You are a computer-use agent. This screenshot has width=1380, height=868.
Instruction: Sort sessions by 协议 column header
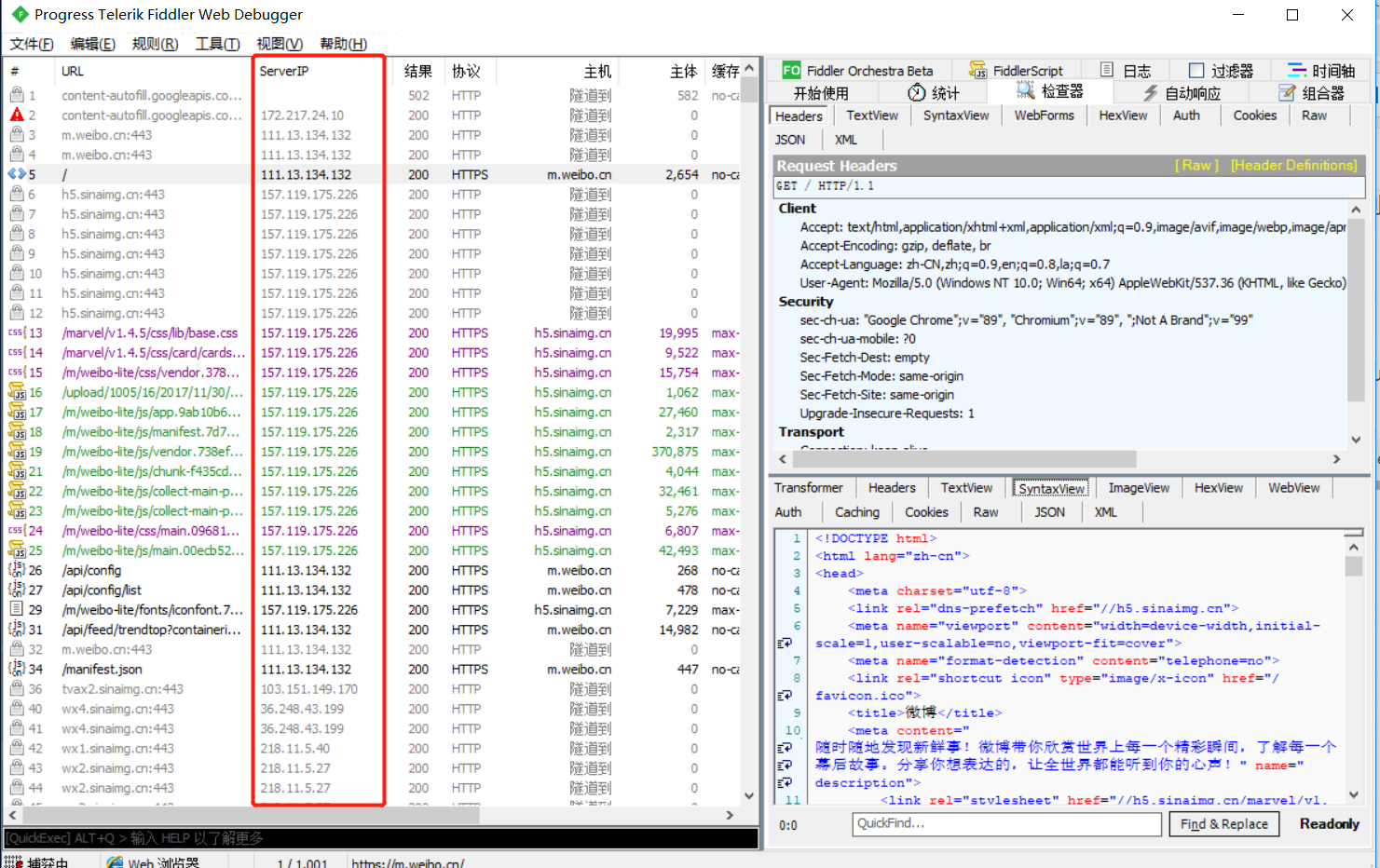click(470, 71)
